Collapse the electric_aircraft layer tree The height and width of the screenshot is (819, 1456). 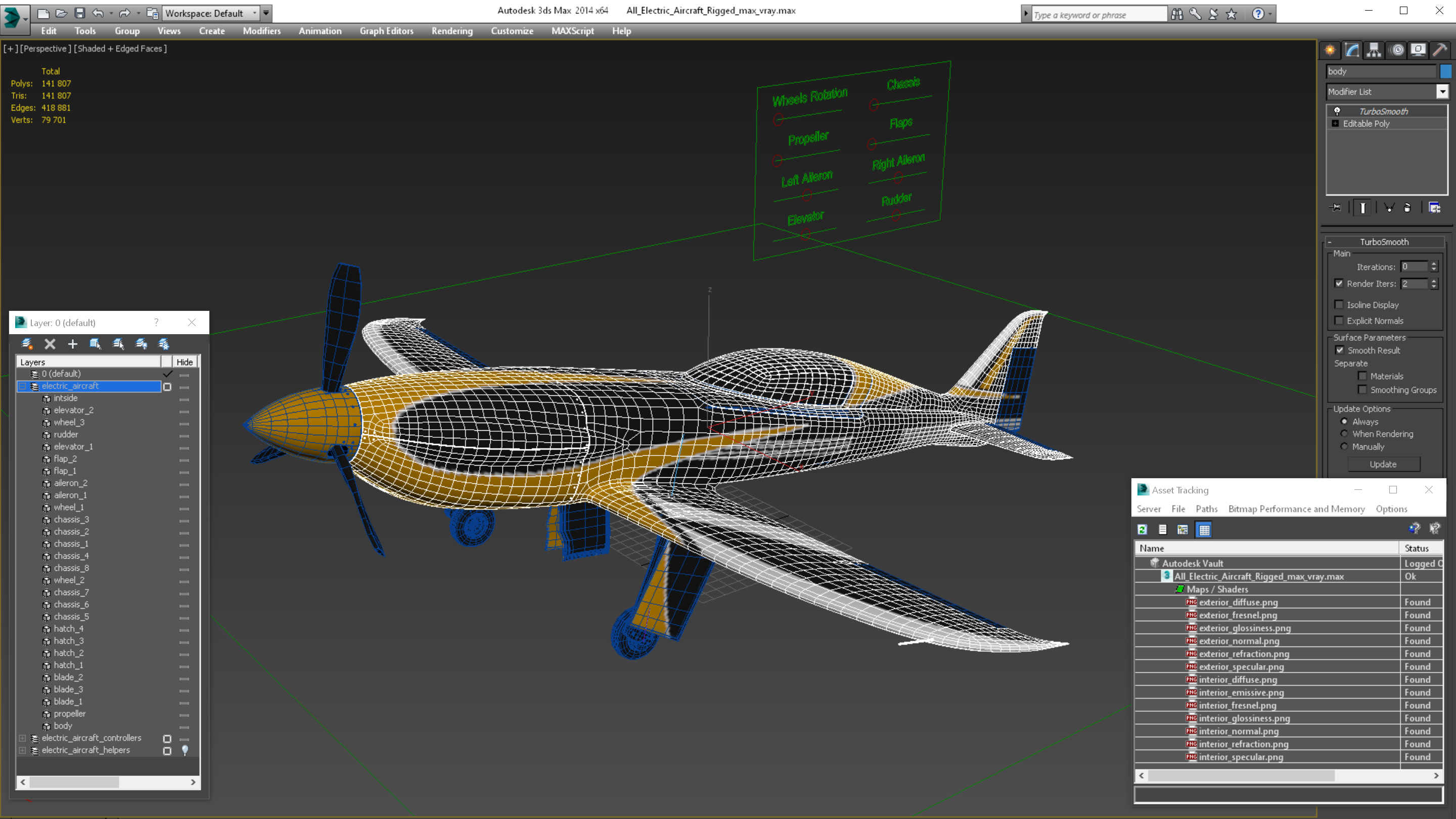click(x=23, y=386)
